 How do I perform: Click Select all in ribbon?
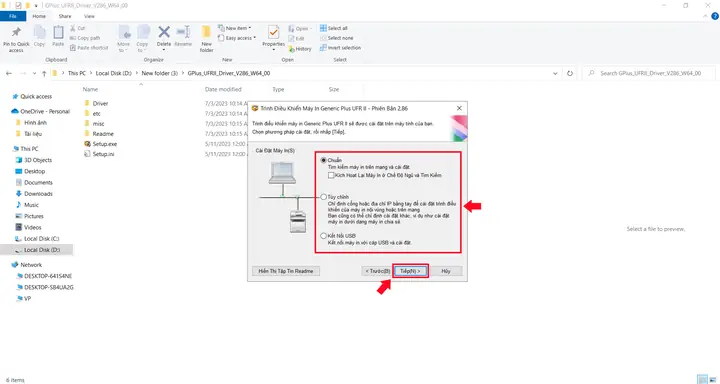point(334,28)
